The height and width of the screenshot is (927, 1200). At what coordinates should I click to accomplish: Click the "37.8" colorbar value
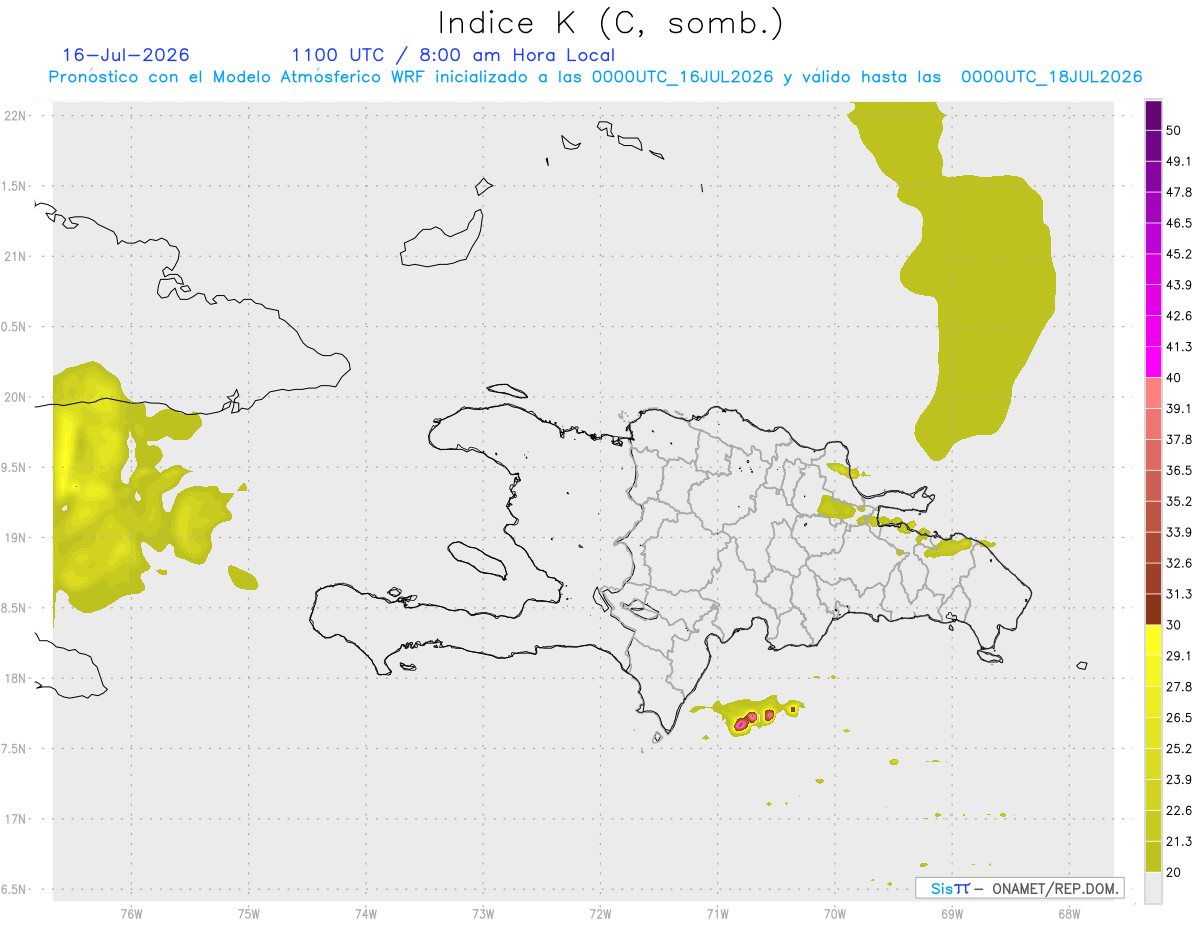coord(1180,439)
